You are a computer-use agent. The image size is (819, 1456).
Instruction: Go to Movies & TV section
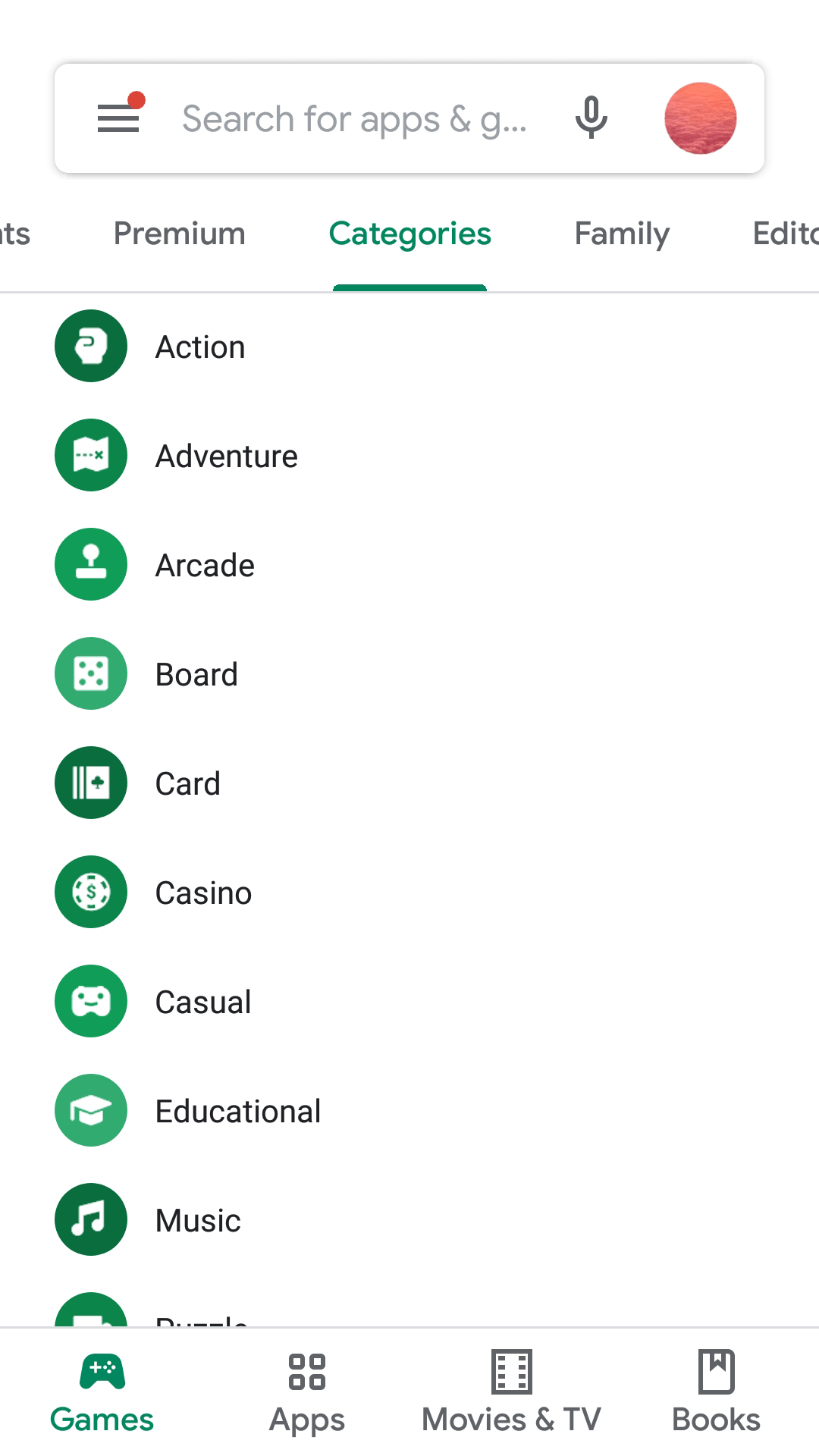(512, 1393)
